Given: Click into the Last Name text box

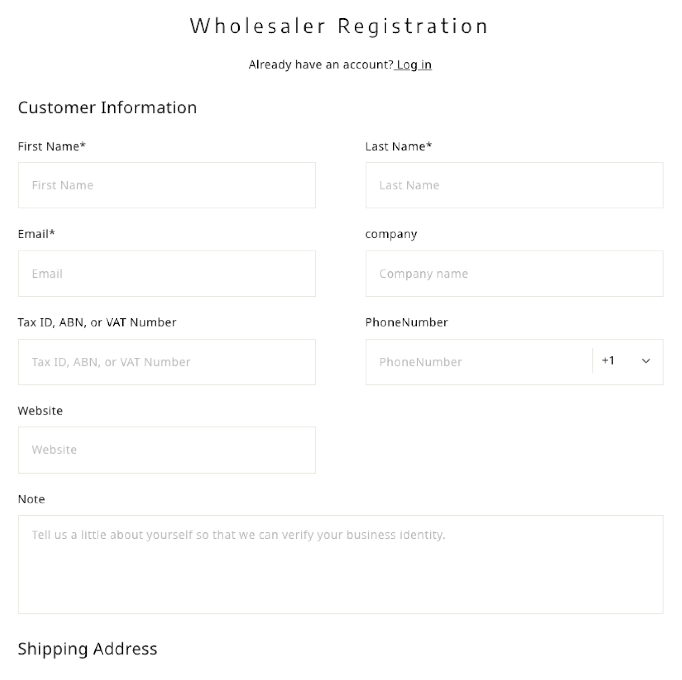Looking at the screenshot, I should 513,185.
